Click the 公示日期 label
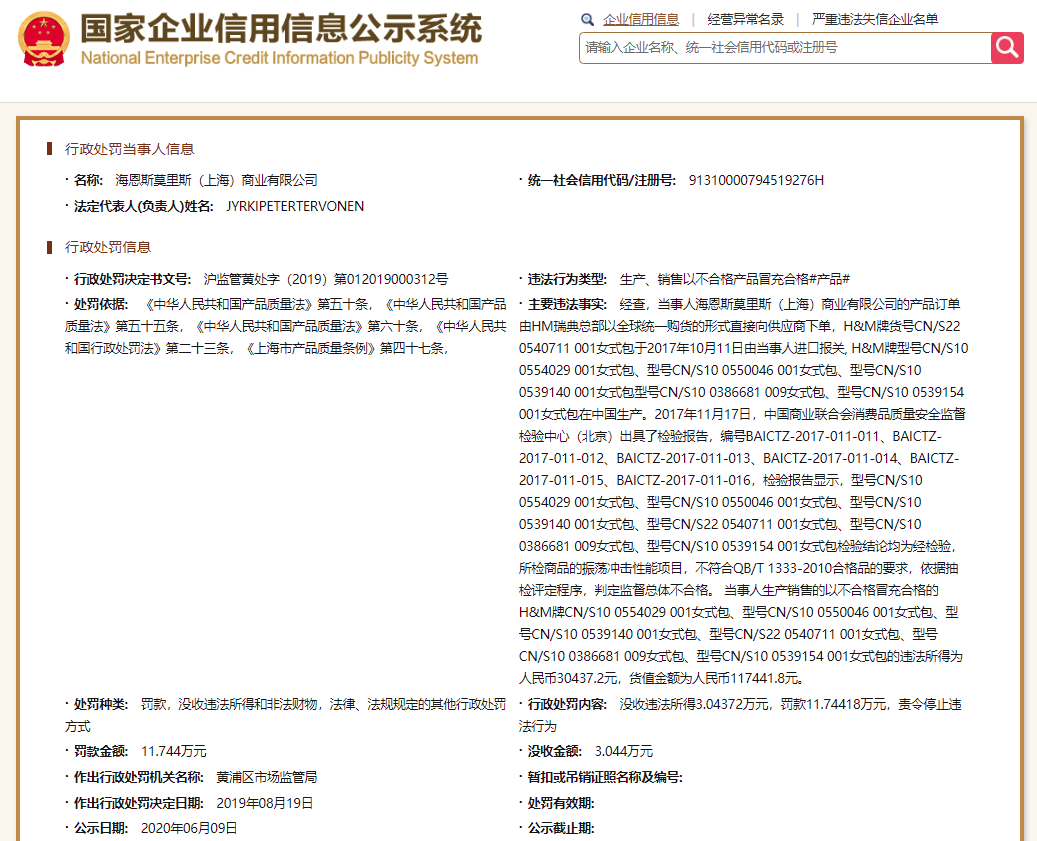Image resolution: width=1037 pixels, height=841 pixels. (101, 828)
